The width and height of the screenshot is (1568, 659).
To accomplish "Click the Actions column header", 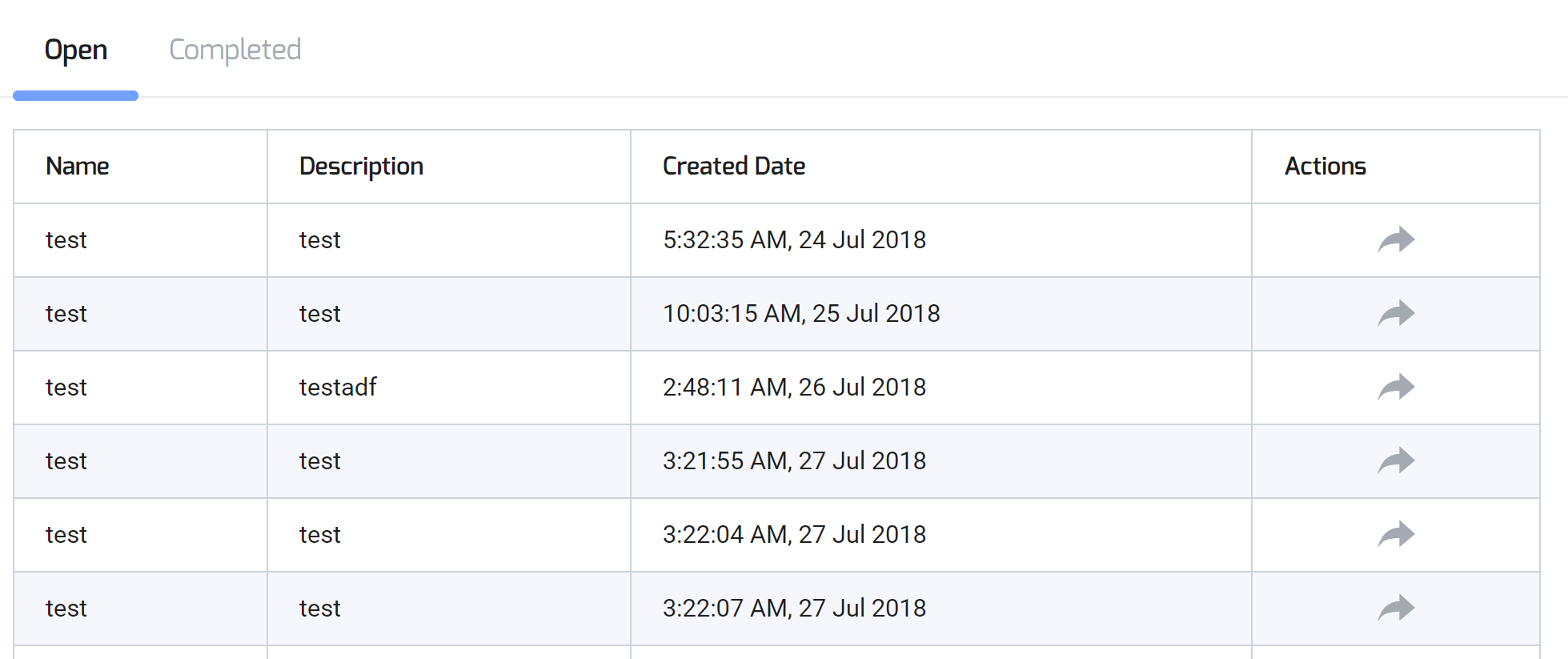I will pyautogui.click(x=1325, y=166).
